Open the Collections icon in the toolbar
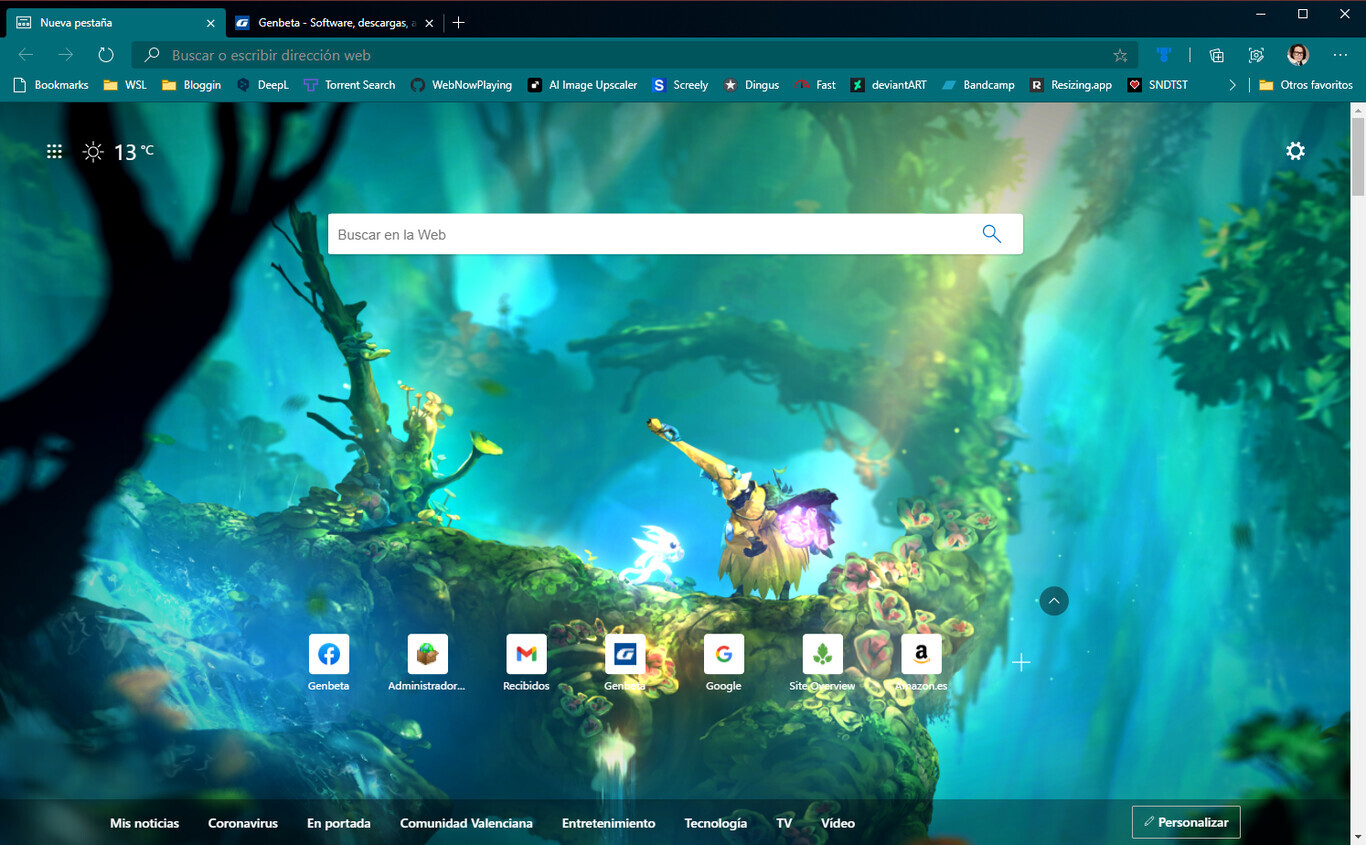 [1216, 55]
